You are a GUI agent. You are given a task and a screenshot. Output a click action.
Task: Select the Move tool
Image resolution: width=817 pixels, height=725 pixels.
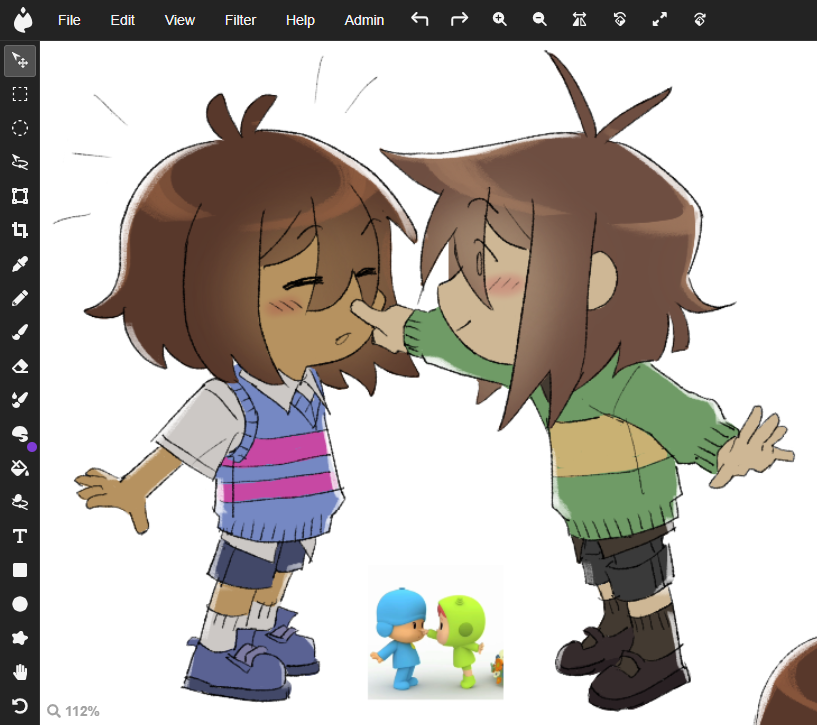20,60
